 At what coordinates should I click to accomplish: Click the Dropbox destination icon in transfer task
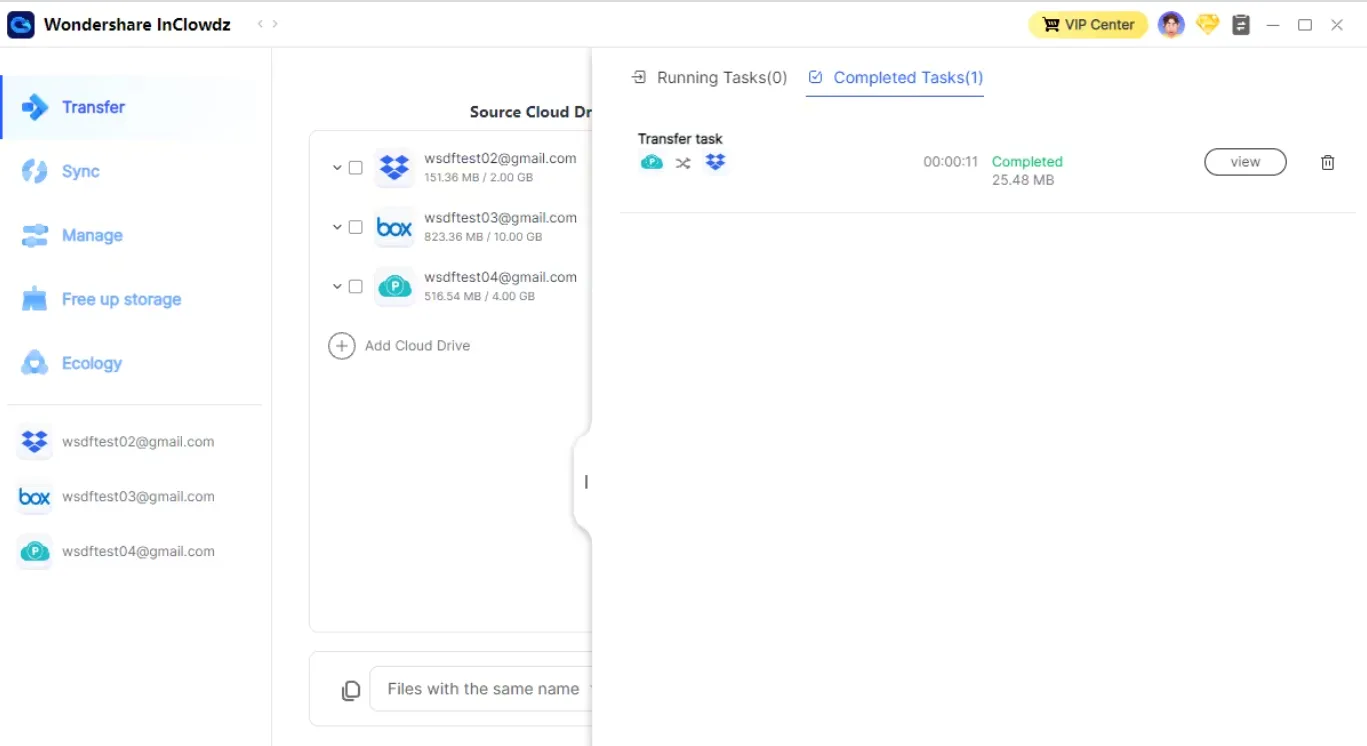point(715,162)
